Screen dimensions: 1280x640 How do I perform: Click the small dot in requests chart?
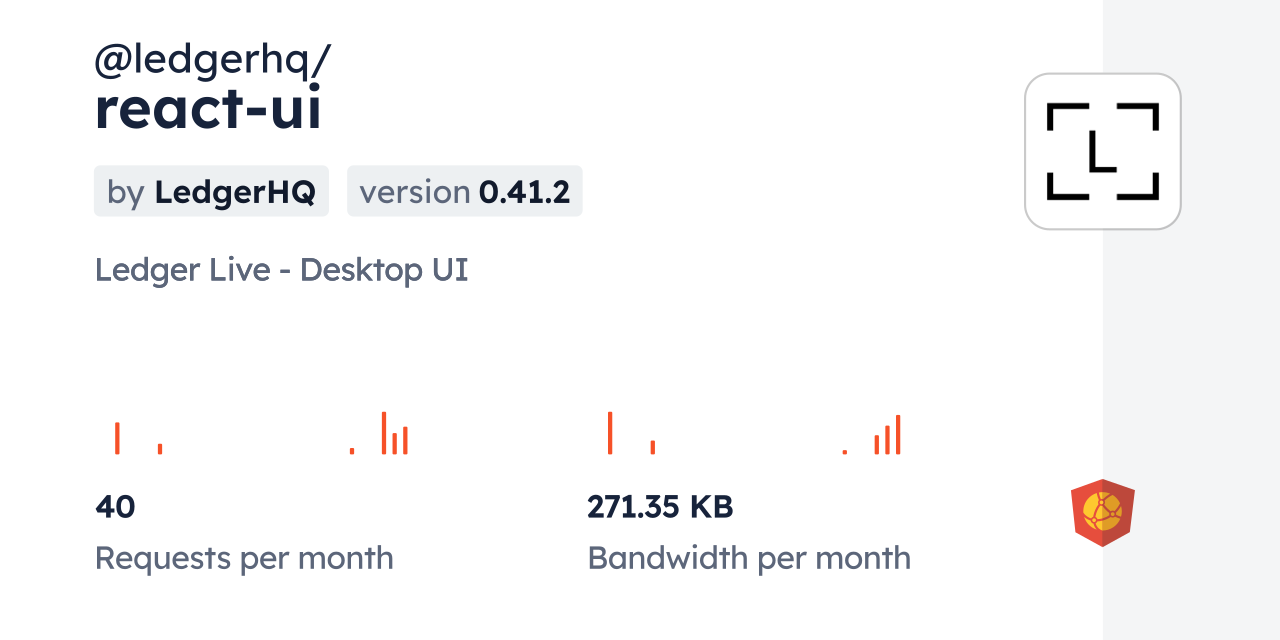click(x=352, y=451)
